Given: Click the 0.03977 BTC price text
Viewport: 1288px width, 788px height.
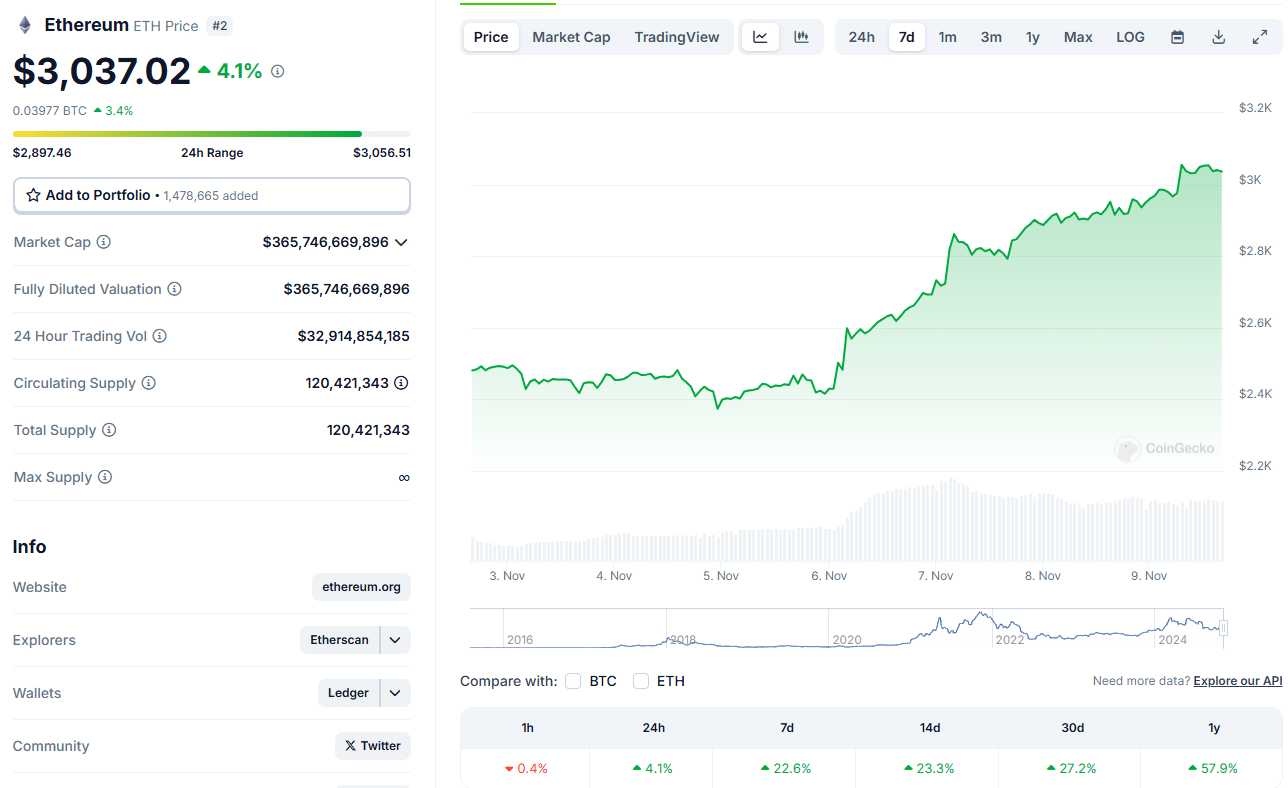Looking at the screenshot, I should [50, 111].
